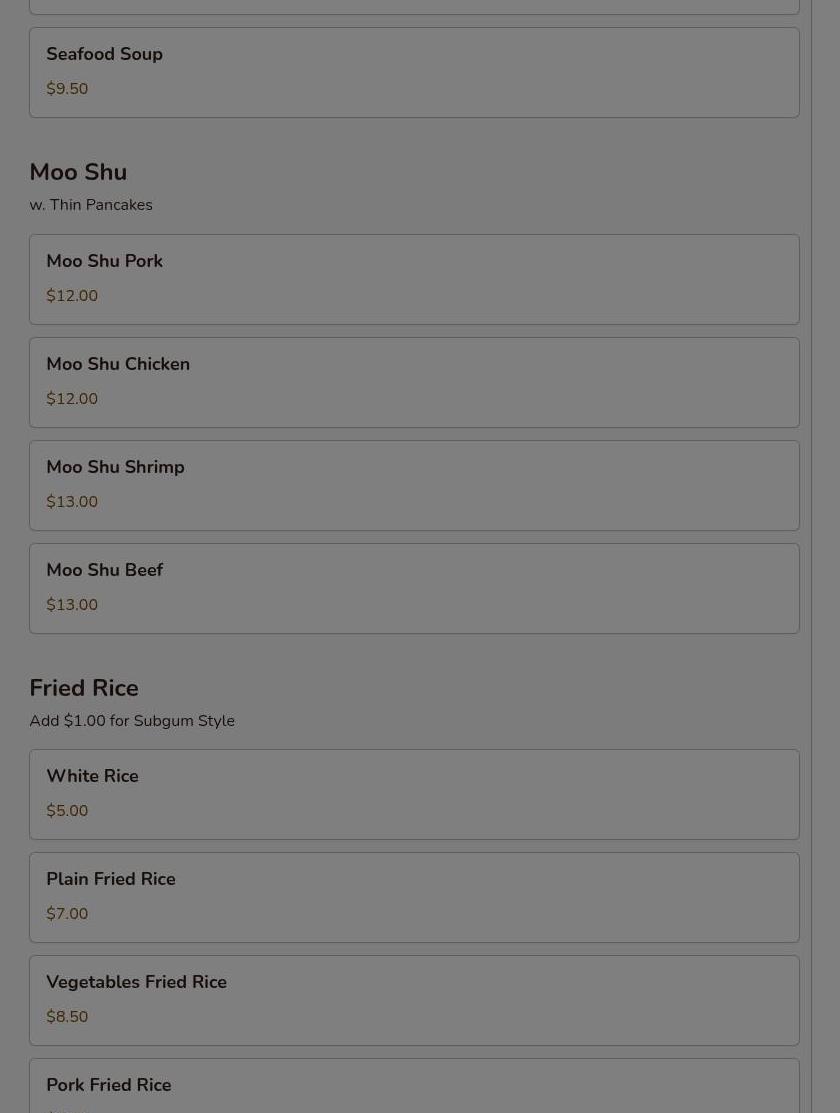The image size is (840, 1113).
Task: Click the $9.50 Seafood Soup price
Action: [67, 89]
